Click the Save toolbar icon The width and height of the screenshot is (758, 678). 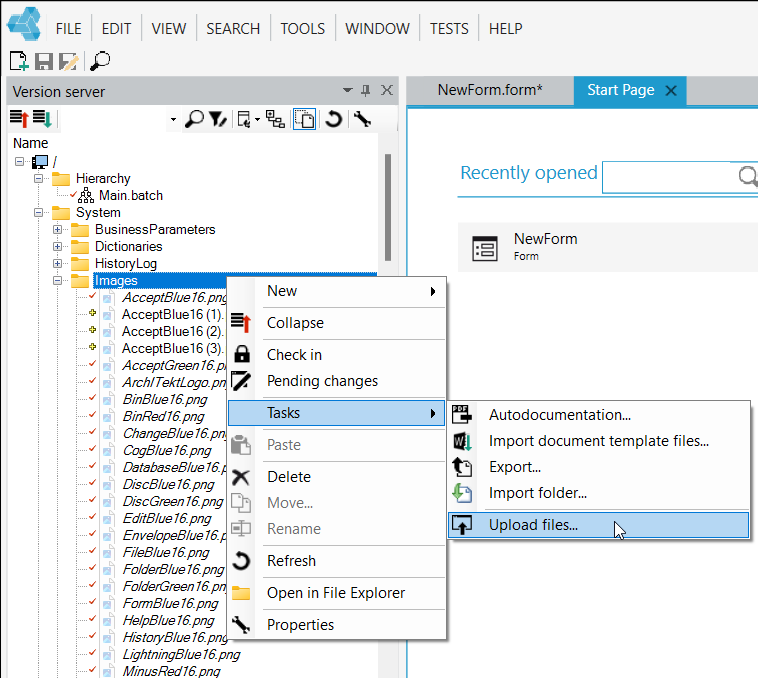[x=44, y=61]
